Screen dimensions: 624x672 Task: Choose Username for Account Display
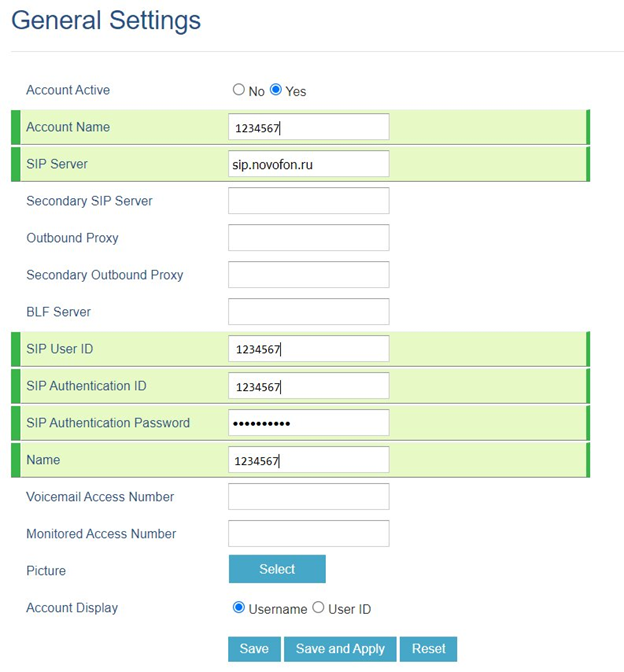(x=239, y=607)
